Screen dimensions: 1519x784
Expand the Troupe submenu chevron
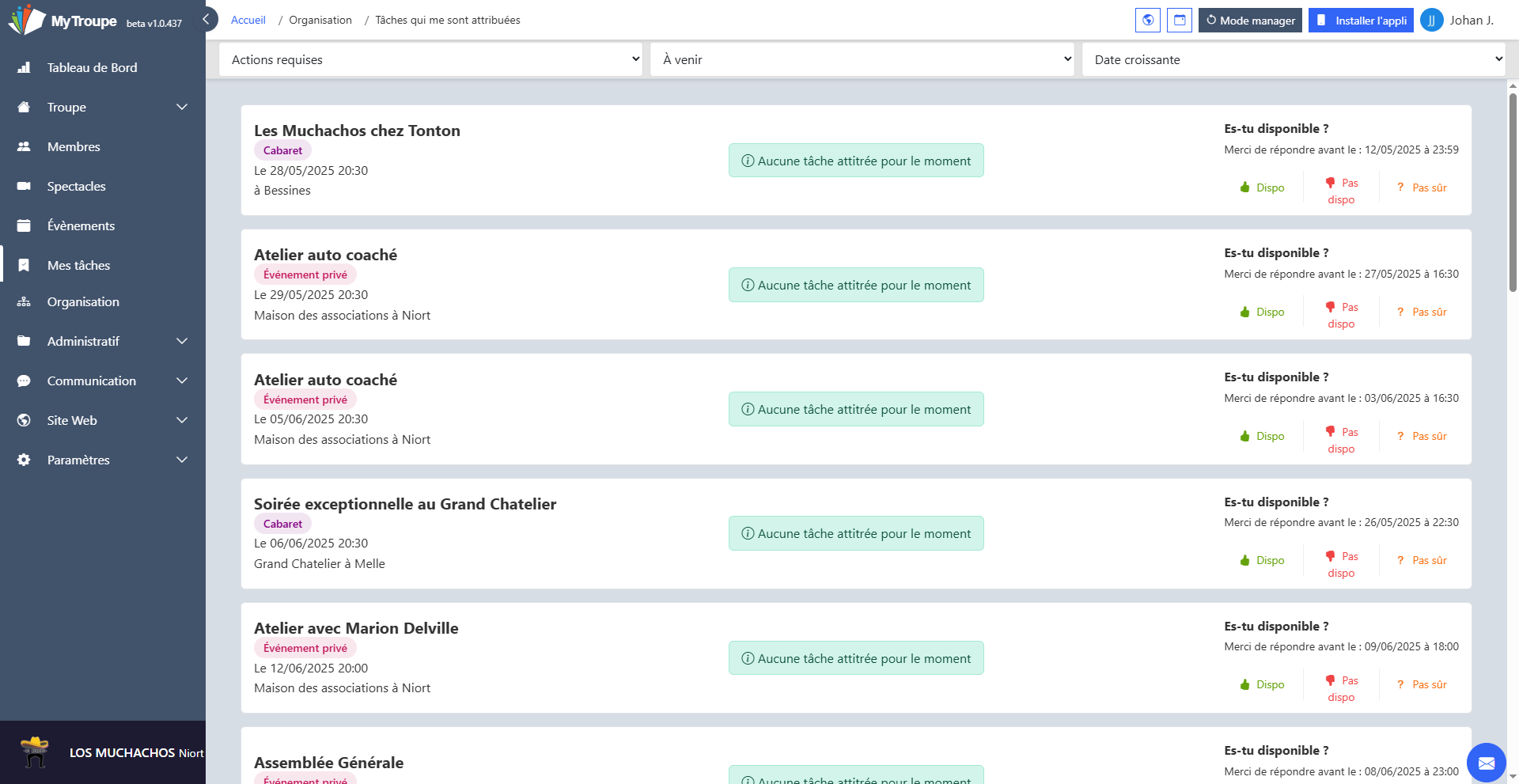182,107
